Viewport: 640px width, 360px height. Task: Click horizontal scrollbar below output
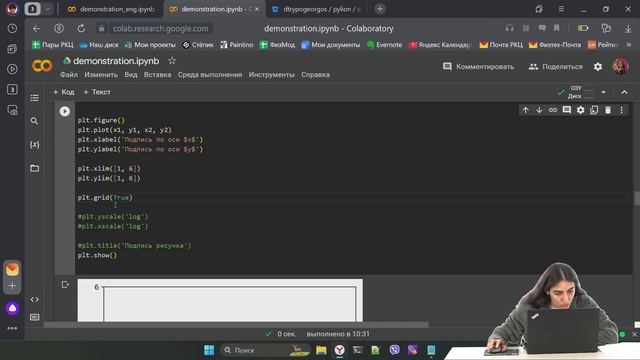[236, 325]
